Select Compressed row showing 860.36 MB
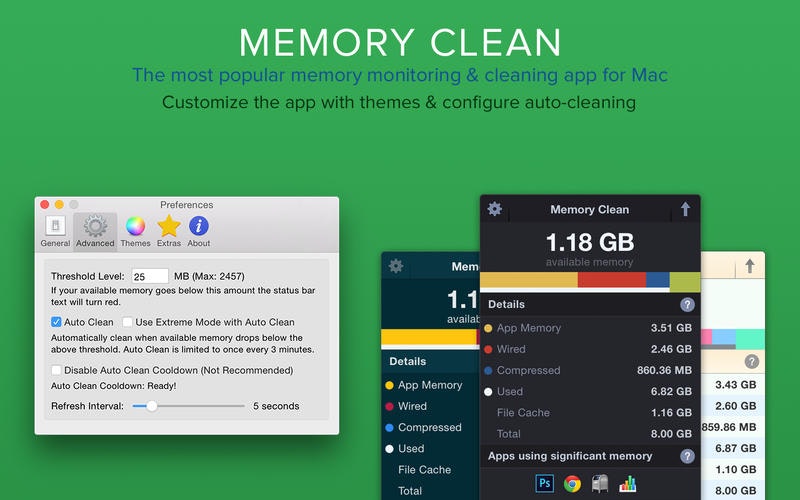 tap(590, 370)
